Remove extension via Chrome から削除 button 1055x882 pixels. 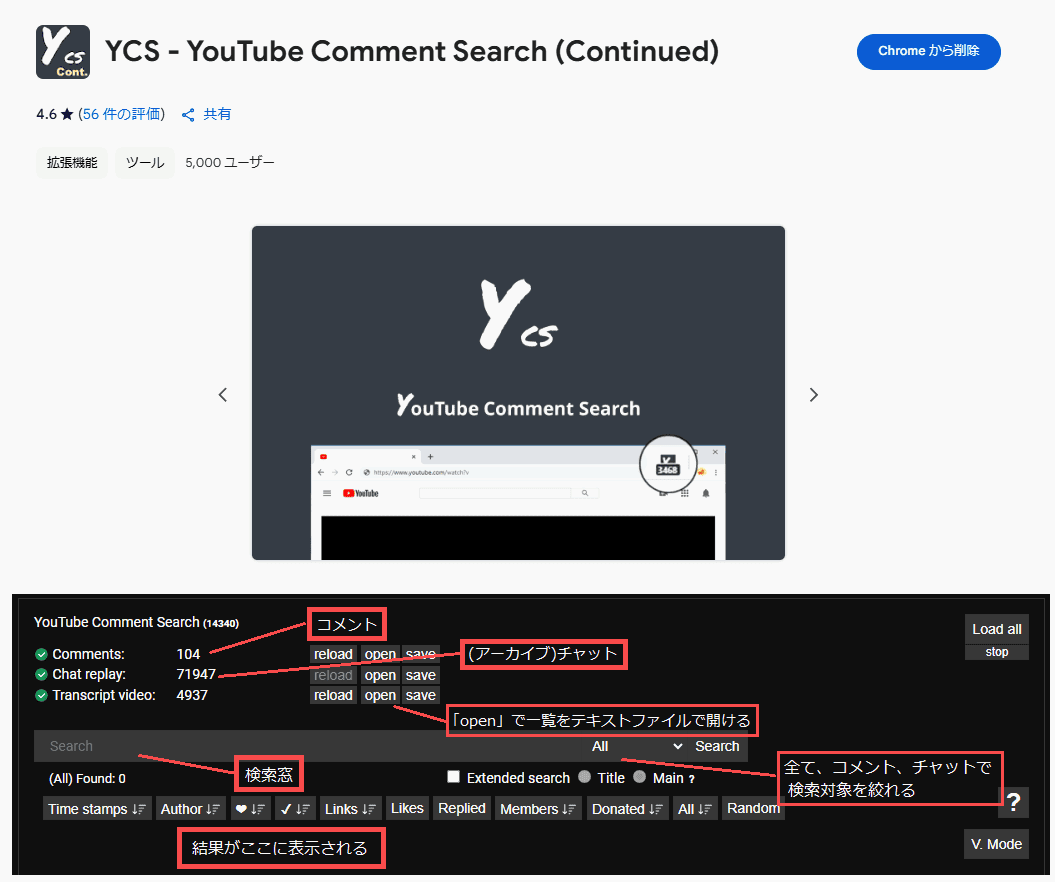pyautogui.click(x=929, y=51)
